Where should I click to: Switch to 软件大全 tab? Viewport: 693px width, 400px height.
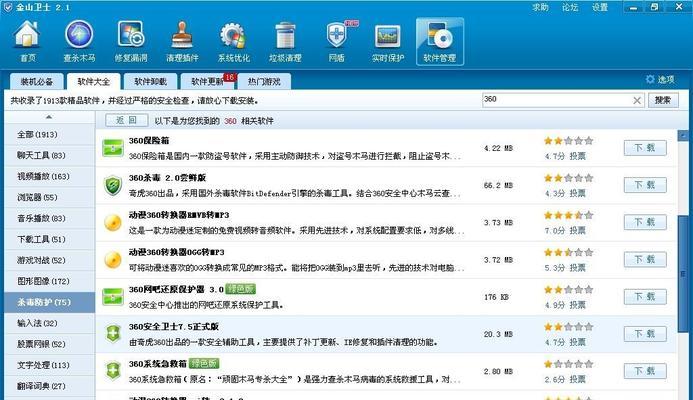pyautogui.click(x=94, y=82)
